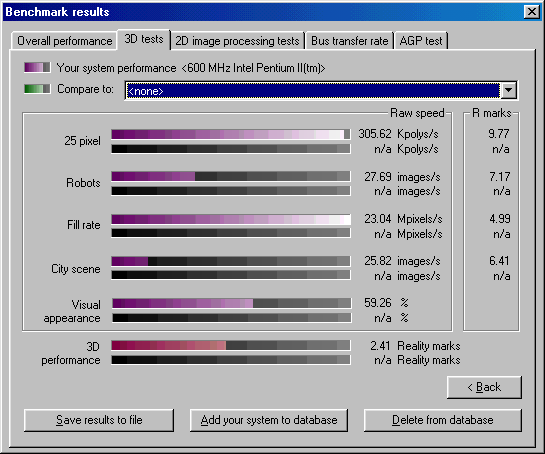Click the red 3D performance bar
The width and height of the screenshot is (545, 454).
[x=231, y=345]
